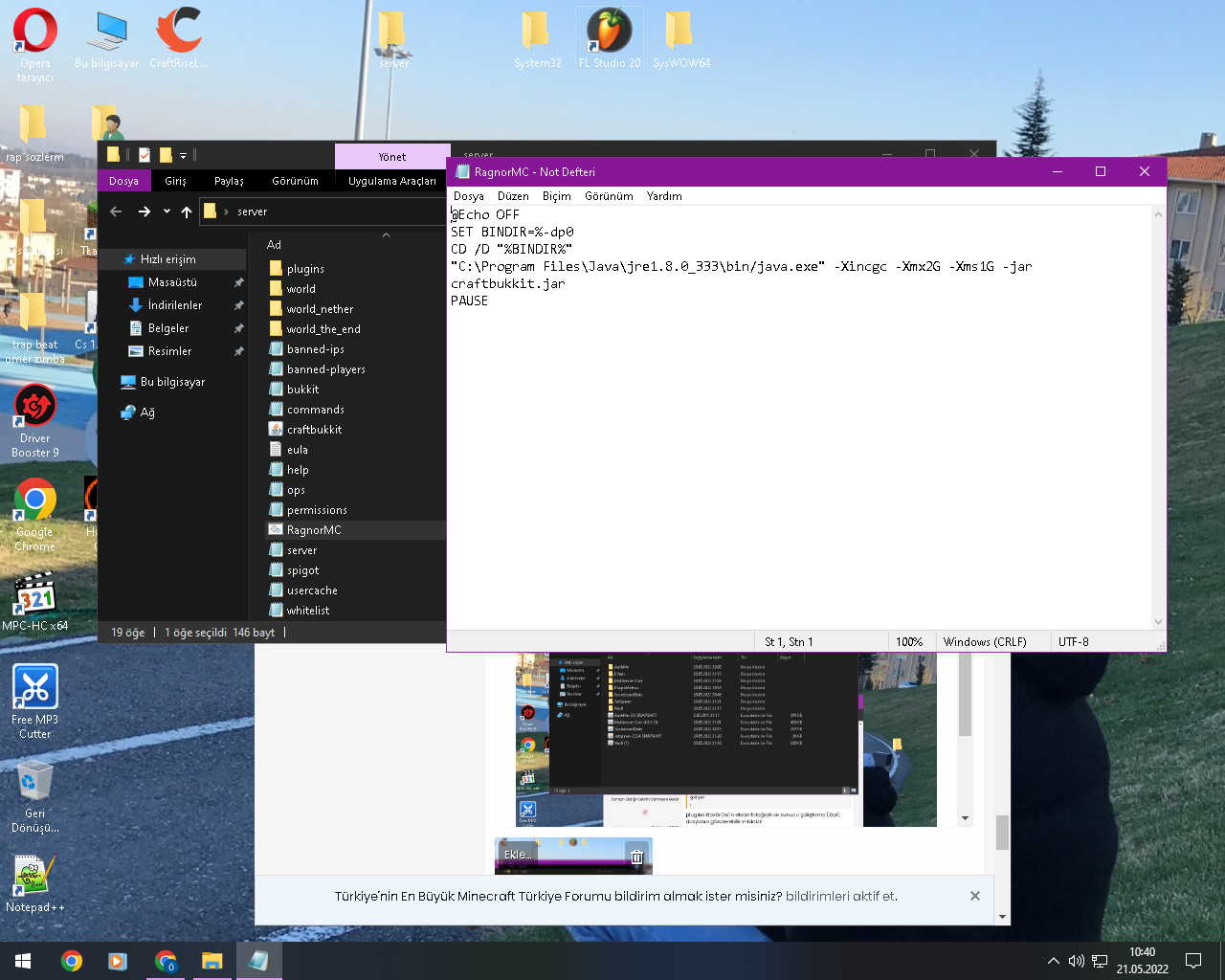Open SysWOW64 desktop folder
1225x980 pixels.
click(681, 40)
